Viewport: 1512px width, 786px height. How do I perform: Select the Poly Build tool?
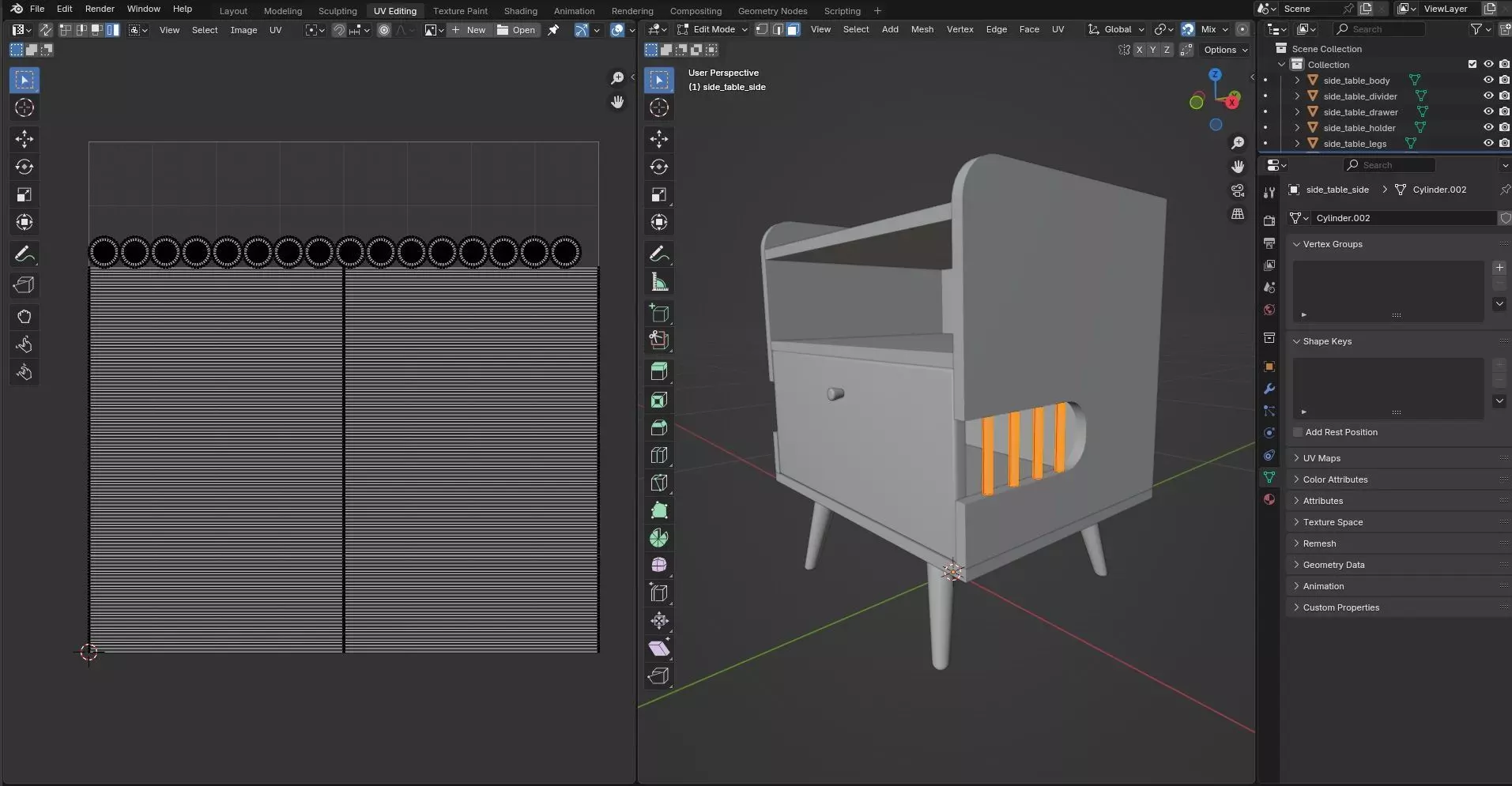(659, 510)
